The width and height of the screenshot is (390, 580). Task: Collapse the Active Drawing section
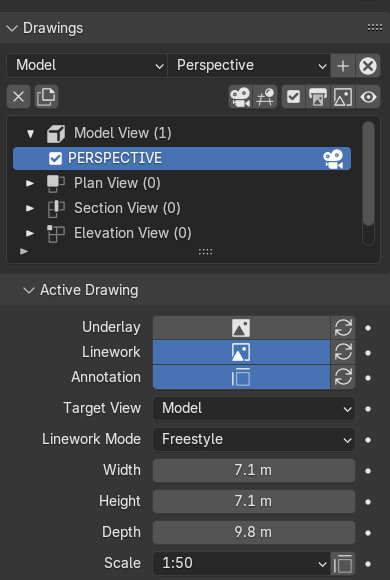click(x=29, y=290)
